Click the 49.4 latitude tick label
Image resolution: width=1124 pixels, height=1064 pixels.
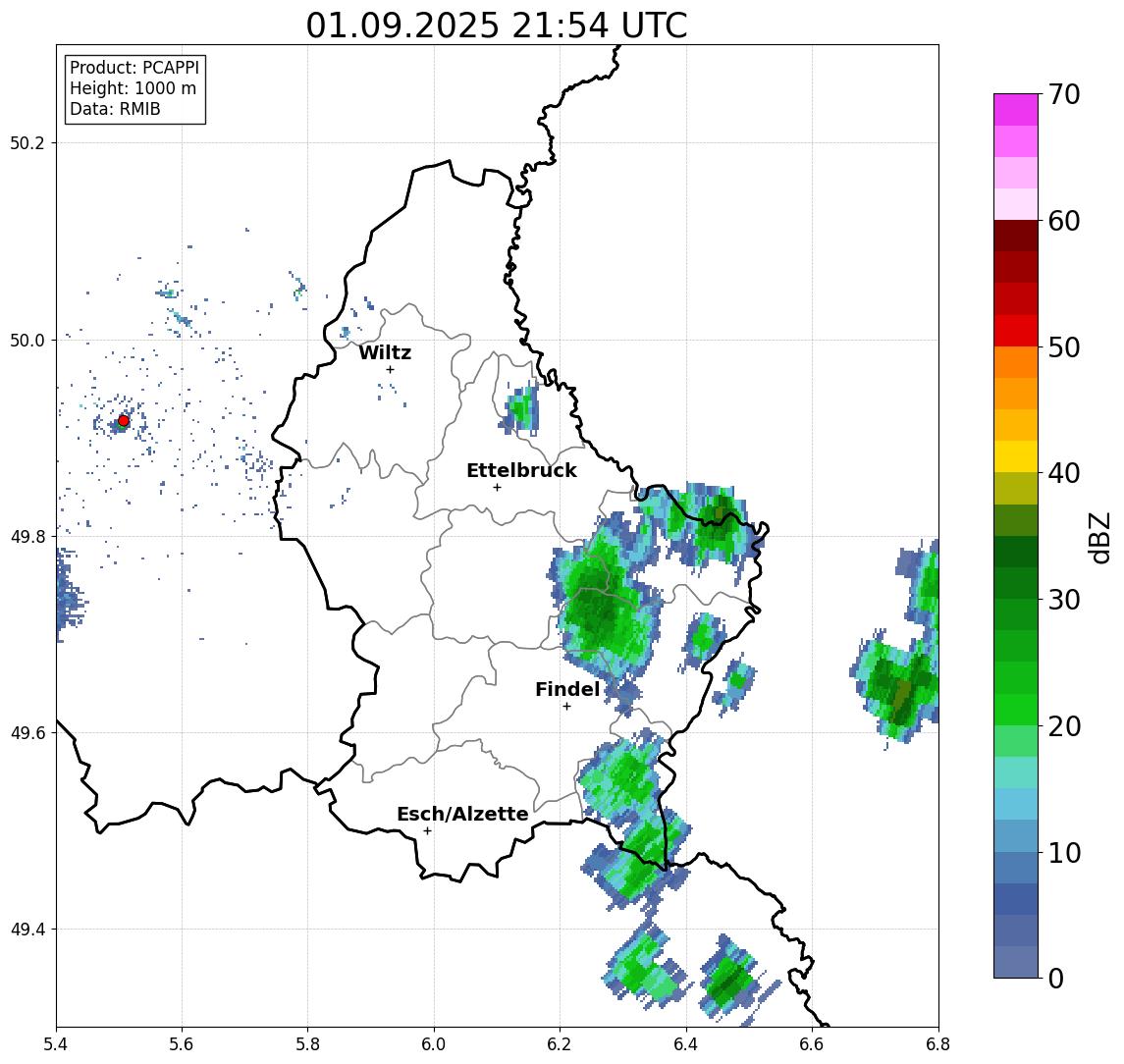point(27,930)
